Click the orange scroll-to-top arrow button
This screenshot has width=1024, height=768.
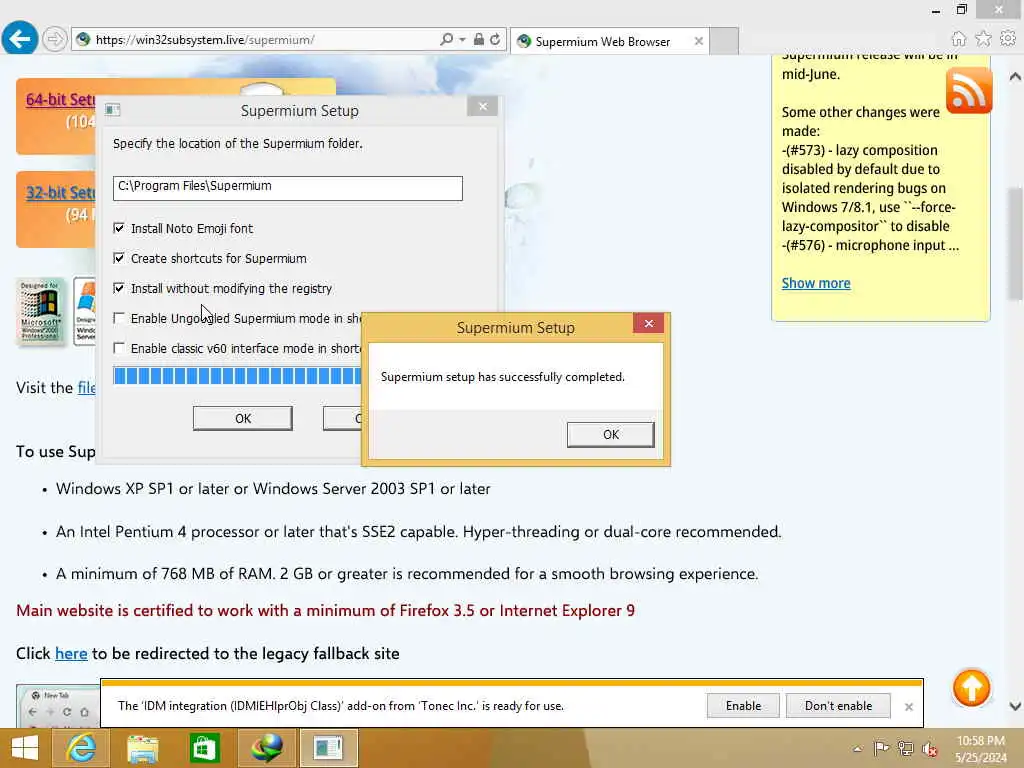pos(971,688)
